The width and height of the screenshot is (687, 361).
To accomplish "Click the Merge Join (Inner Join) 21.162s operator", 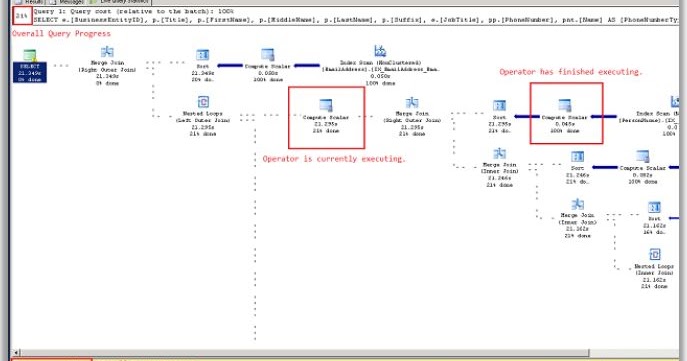I will point(577,218).
